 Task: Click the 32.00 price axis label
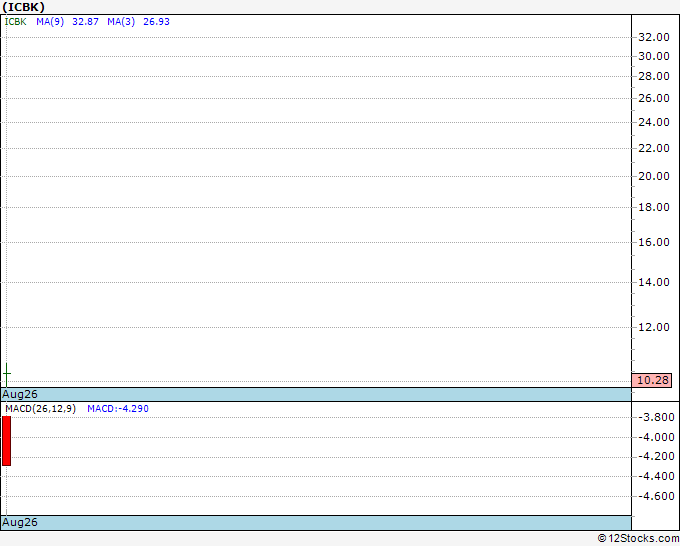coord(654,37)
